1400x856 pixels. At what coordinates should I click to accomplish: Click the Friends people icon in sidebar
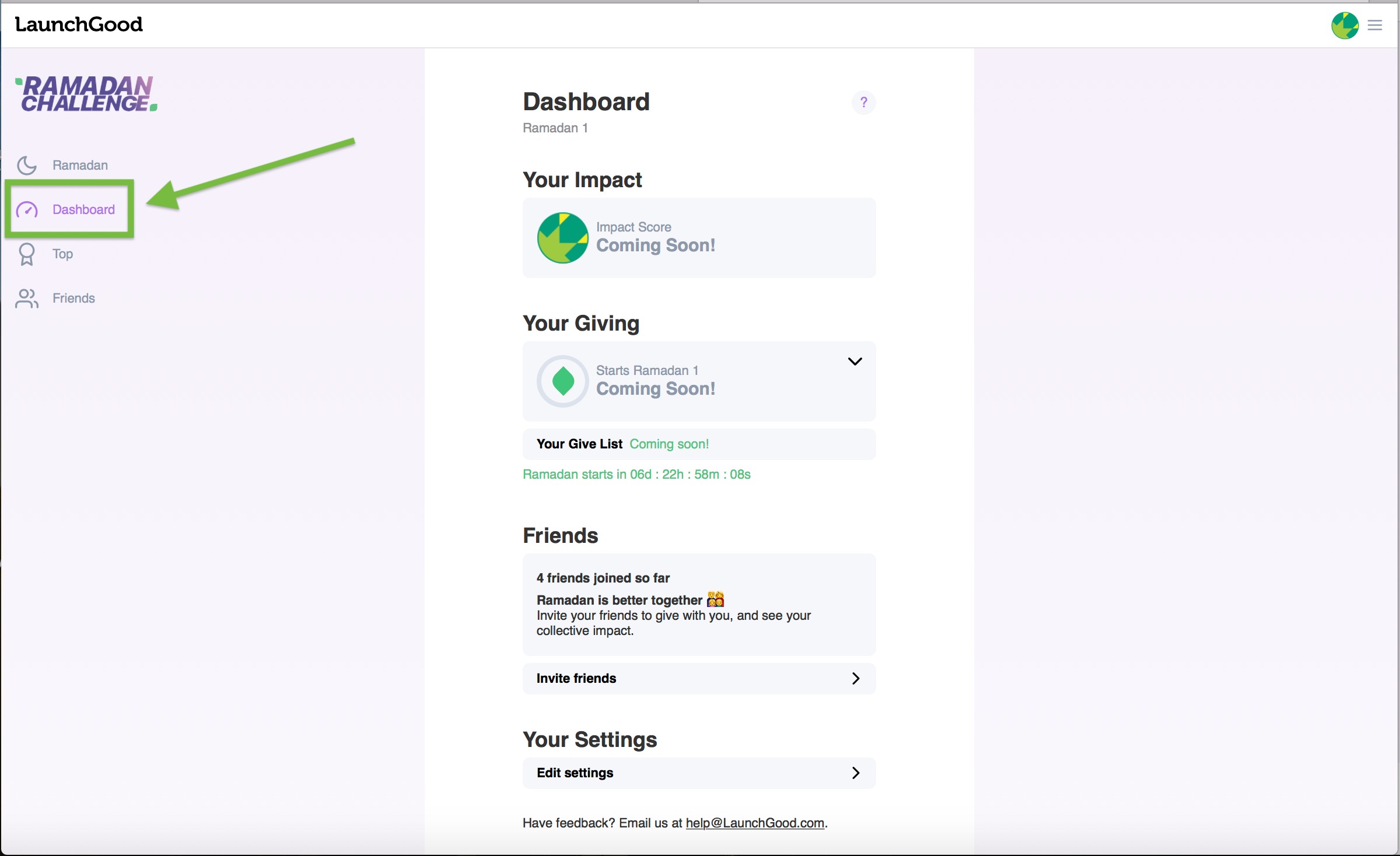[27, 298]
